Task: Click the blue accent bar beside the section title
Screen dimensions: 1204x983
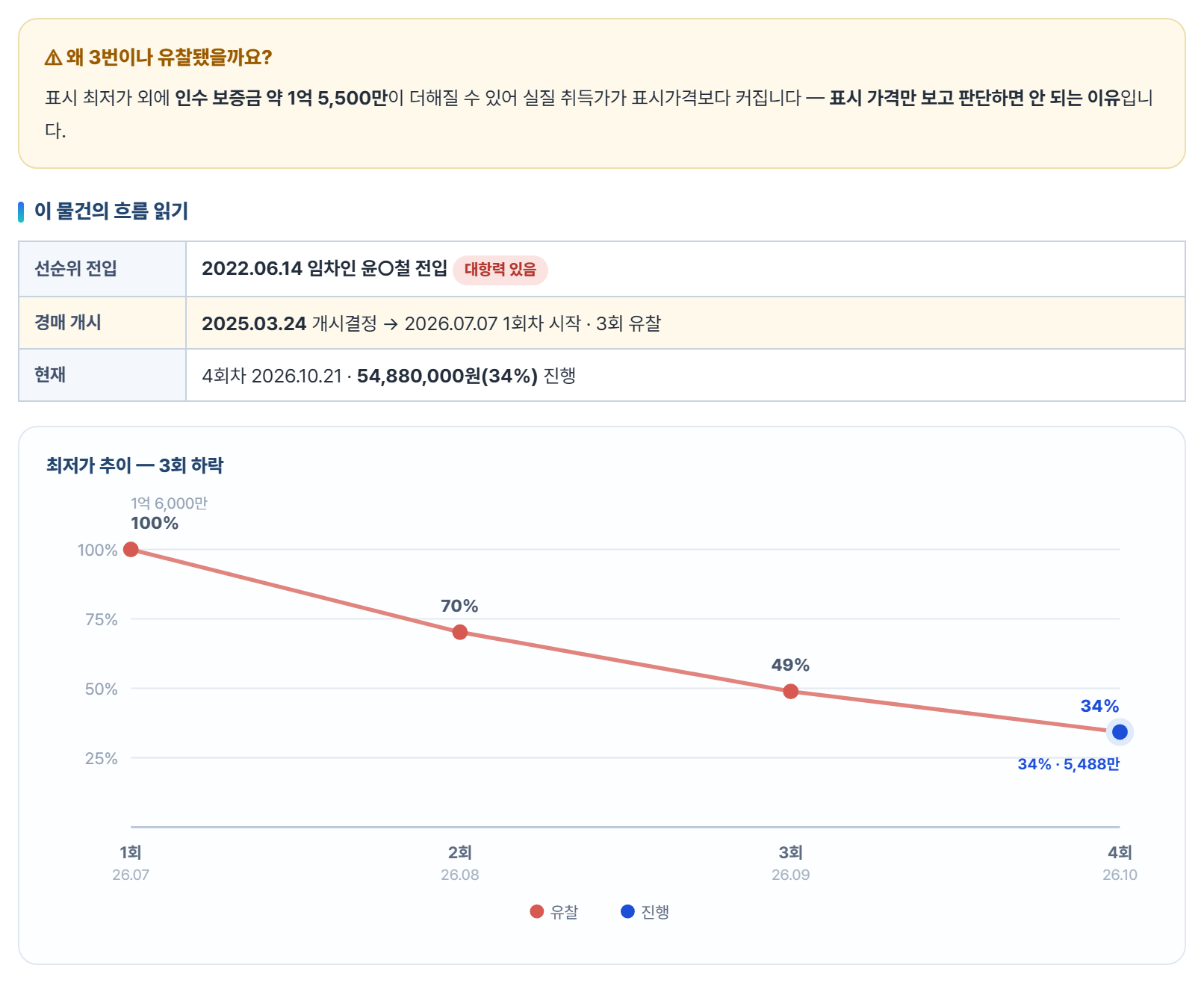Action: pos(21,211)
